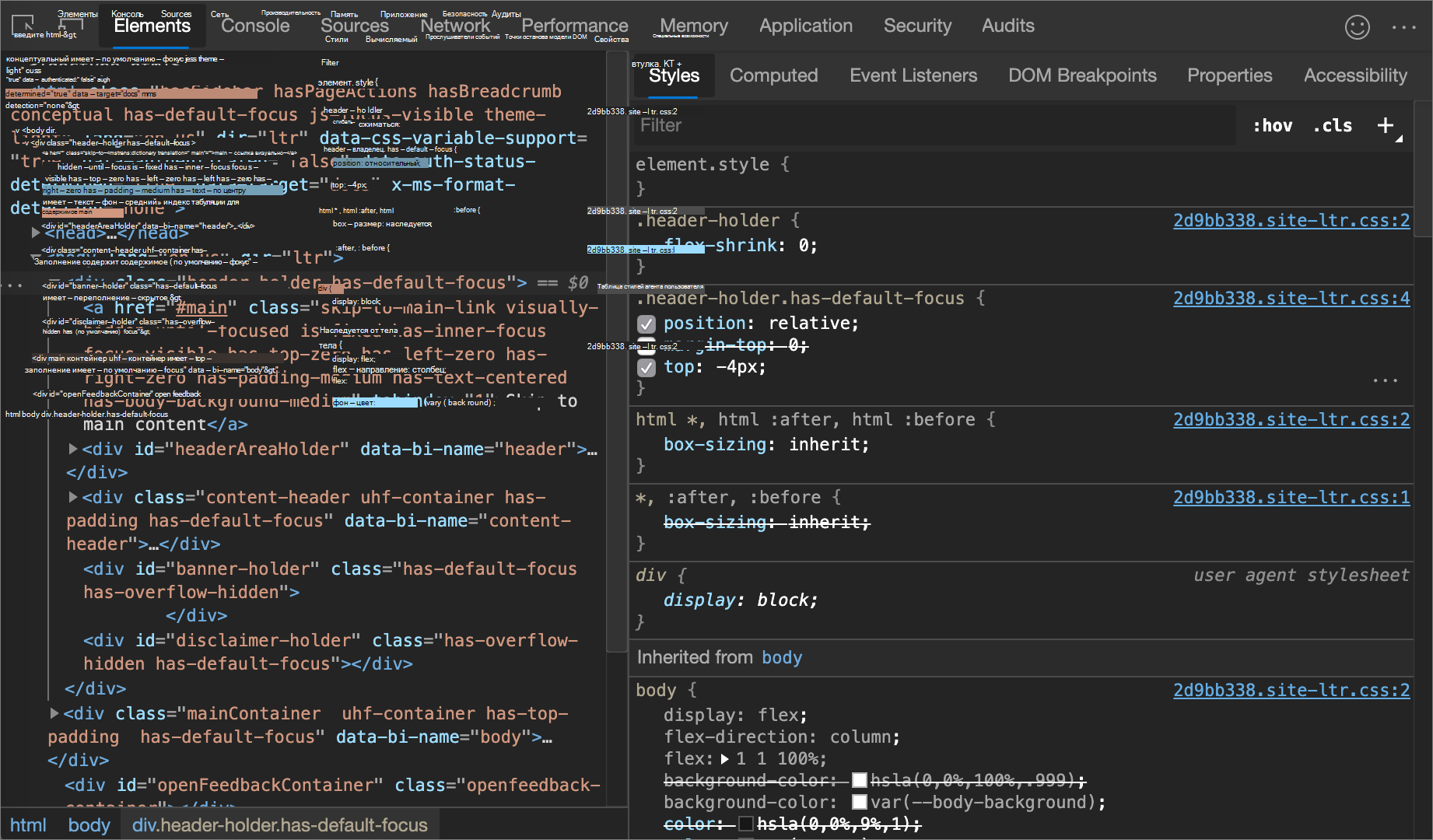This screenshot has height=840, width=1433.
Task: Open the DevTools three-dot main menu
Action: click(x=1403, y=27)
